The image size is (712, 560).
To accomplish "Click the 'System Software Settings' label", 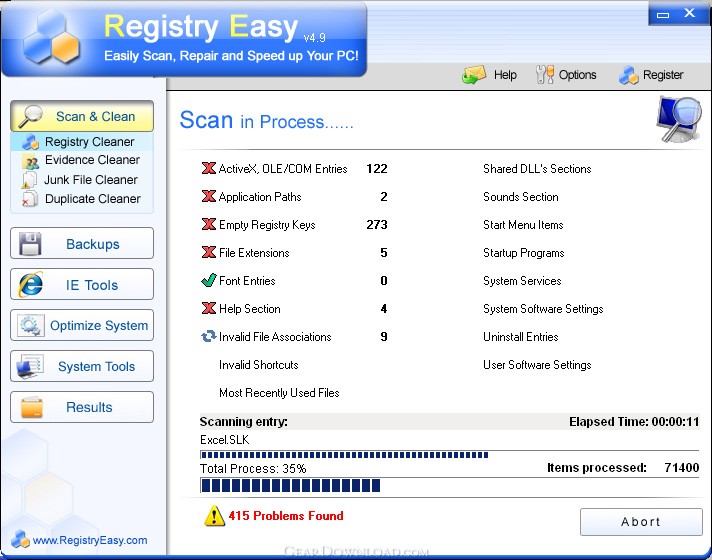I will 543,309.
